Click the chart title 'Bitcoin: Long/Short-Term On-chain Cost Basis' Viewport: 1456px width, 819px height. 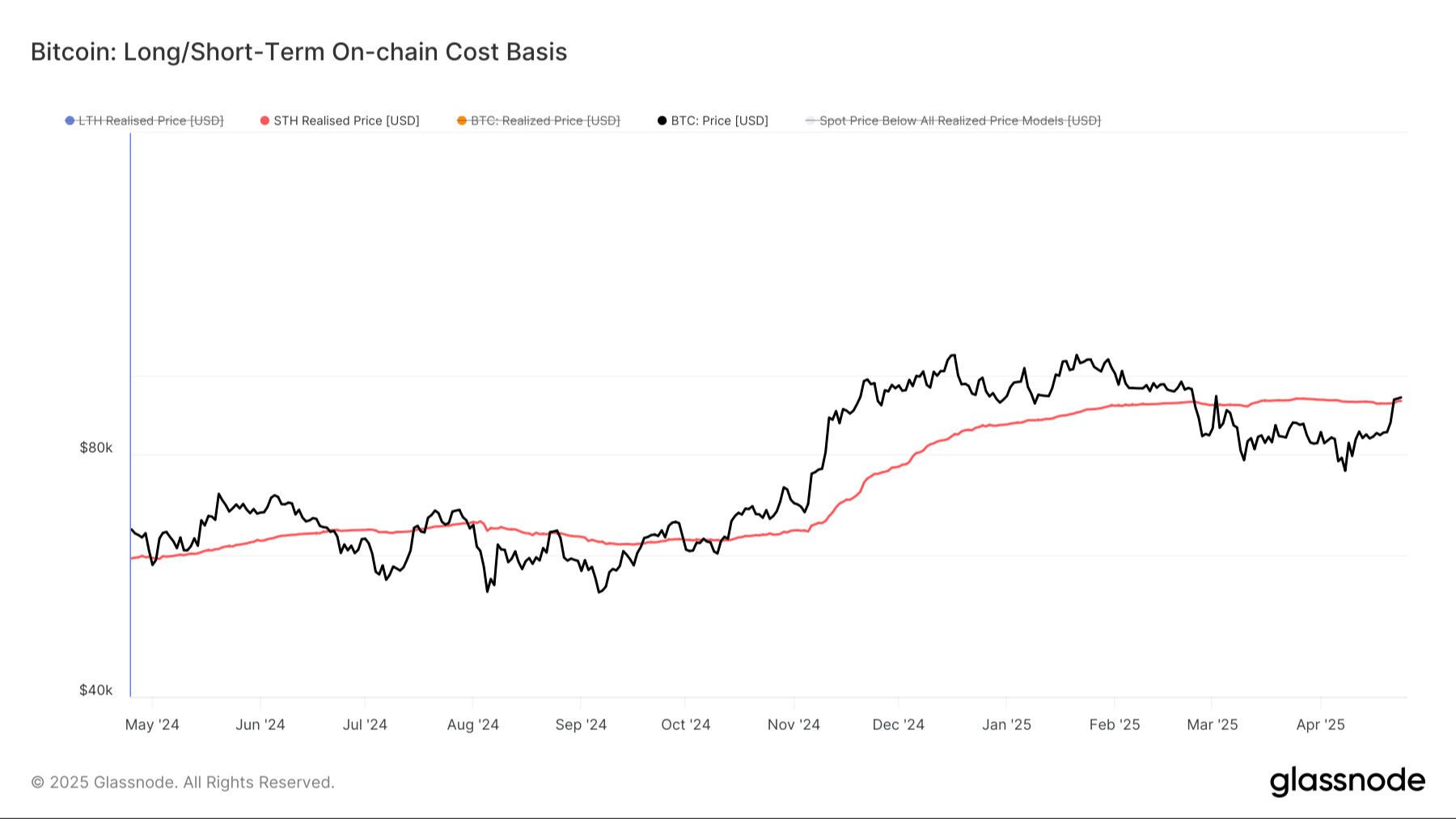click(298, 52)
